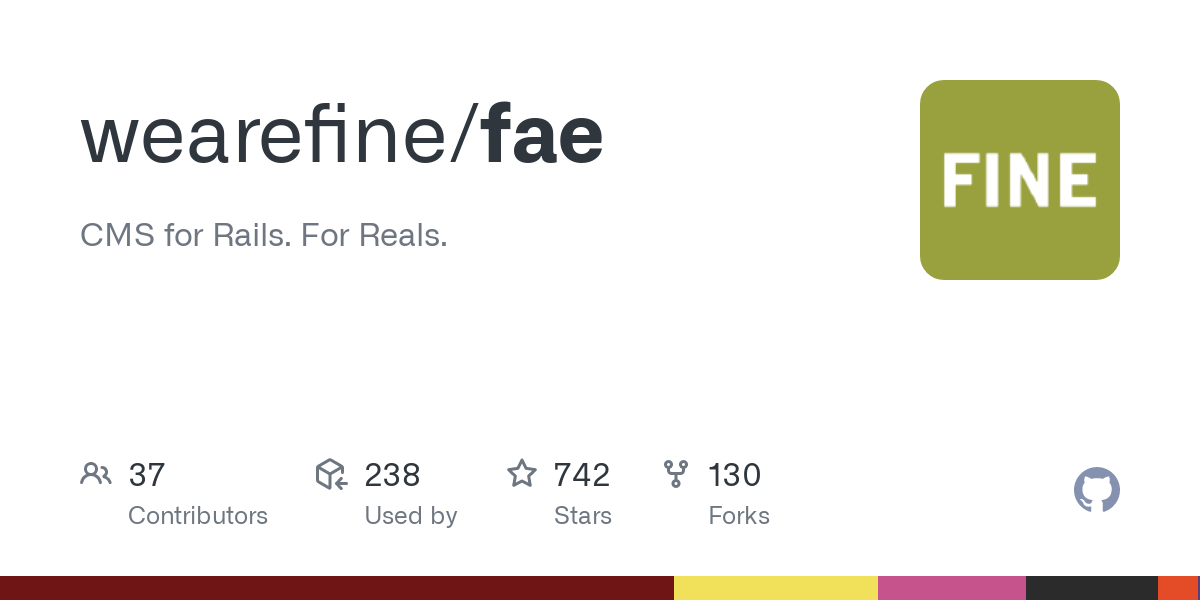Click the Forks branch icon
This screenshot has height=600, width=1200.
pyautogui.click(x=677, y=474)
